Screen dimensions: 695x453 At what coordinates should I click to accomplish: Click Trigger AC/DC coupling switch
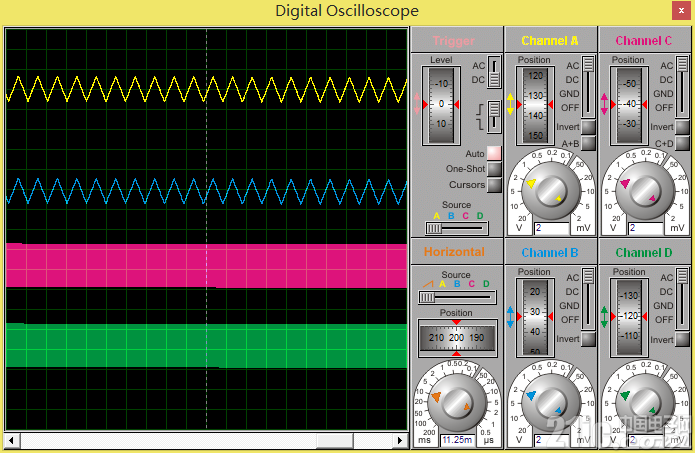tap(494, 72)
